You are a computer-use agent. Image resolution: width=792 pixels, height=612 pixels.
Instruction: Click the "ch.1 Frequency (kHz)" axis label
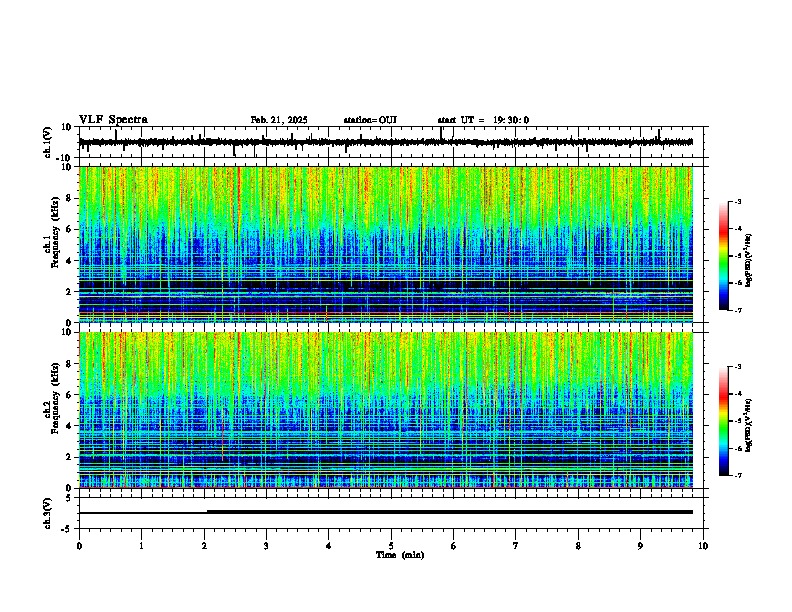pos(52,232)
